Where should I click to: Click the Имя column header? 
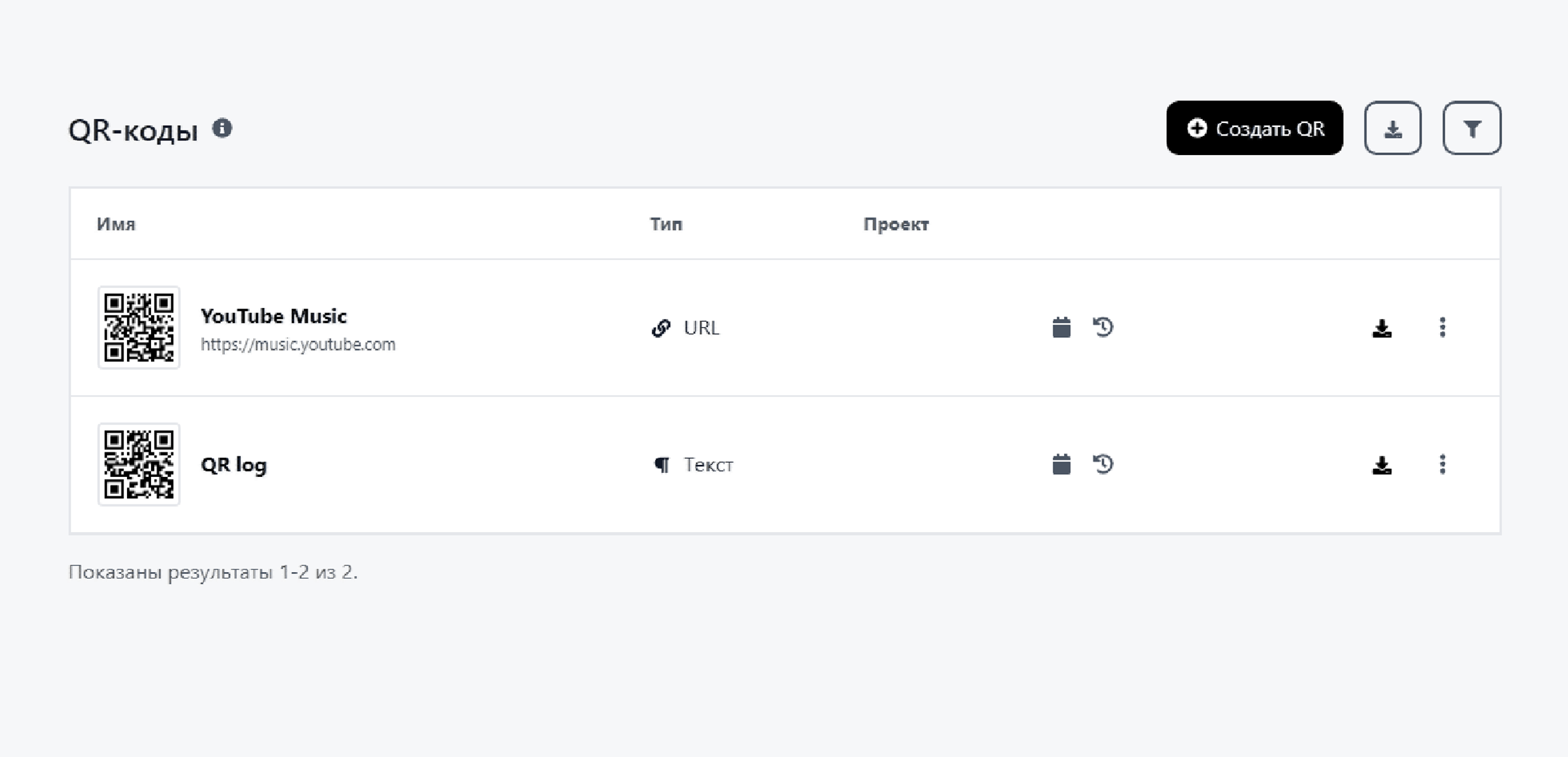(116, 224)
